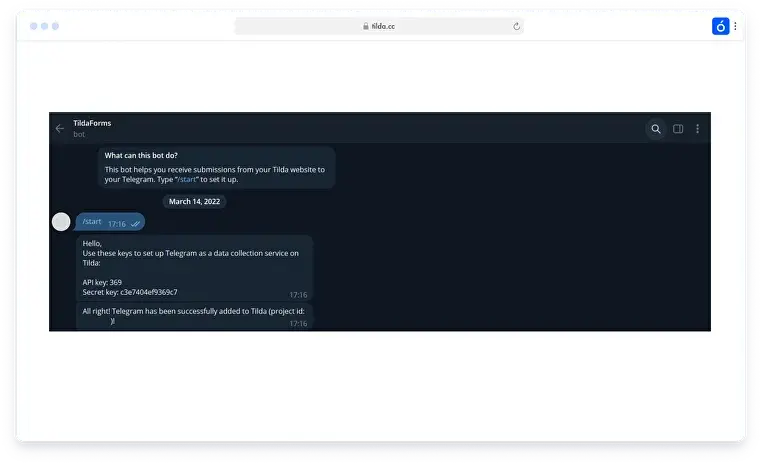This screenshot has height=464, width=760.
Task: Click the 'bot' subtitle under TildaForms
Action: 79,134
